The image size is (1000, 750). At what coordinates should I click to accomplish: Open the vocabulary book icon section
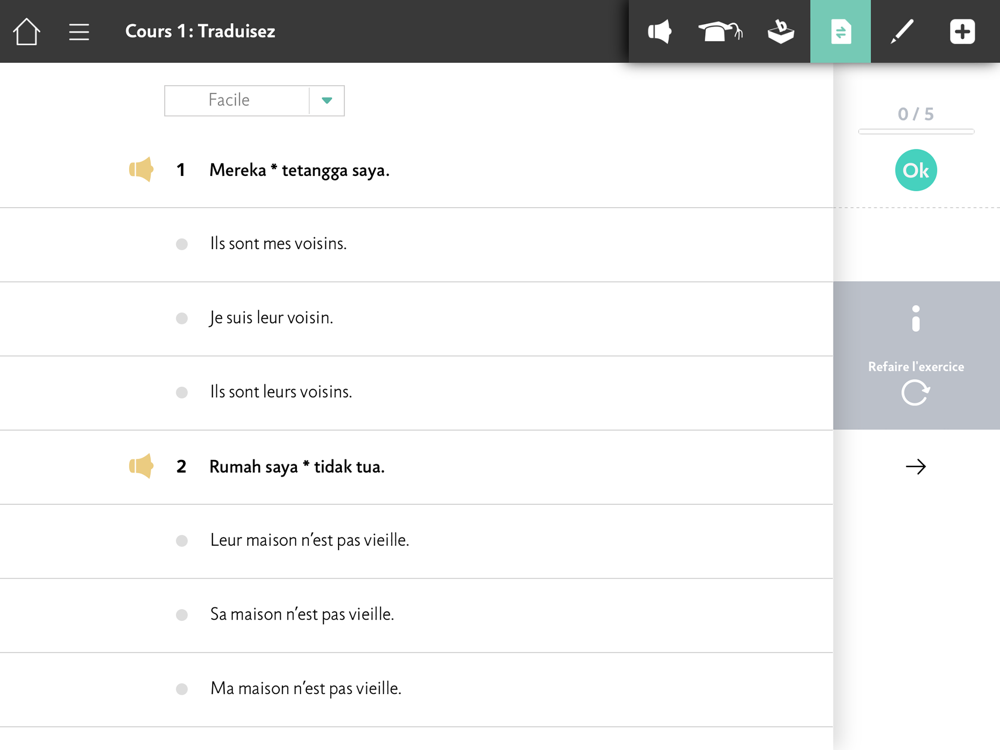coord(781,32)
